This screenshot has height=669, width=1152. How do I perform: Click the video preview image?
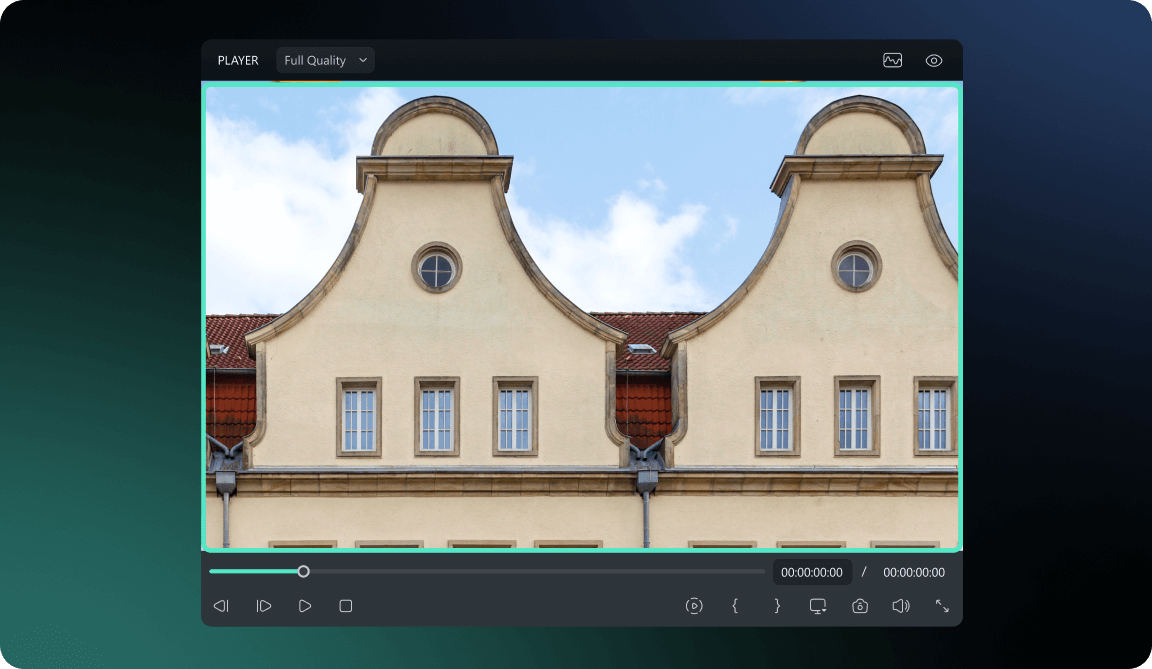(x=582, y=317)
